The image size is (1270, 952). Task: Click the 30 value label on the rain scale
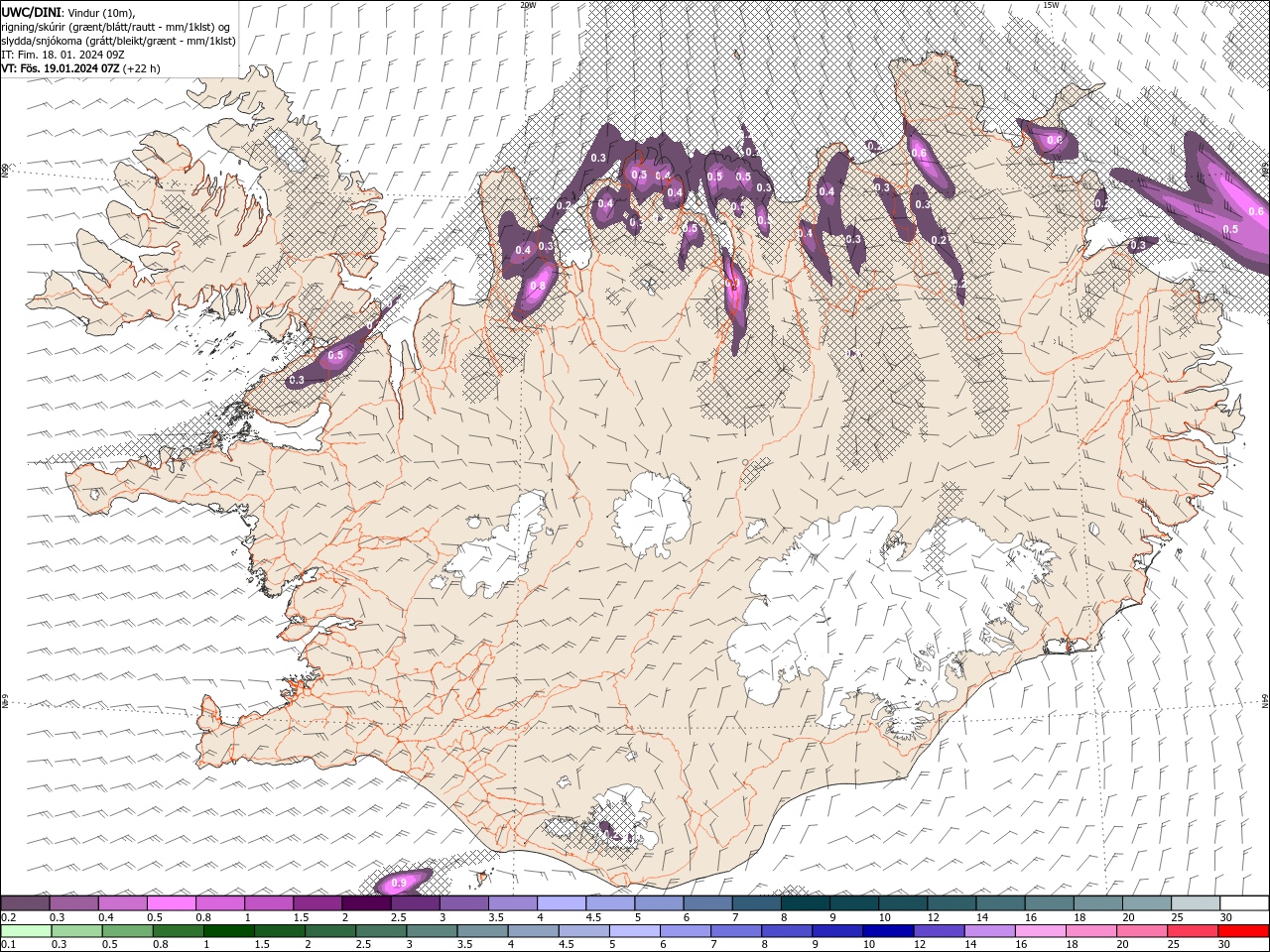tap(1223, 945)
